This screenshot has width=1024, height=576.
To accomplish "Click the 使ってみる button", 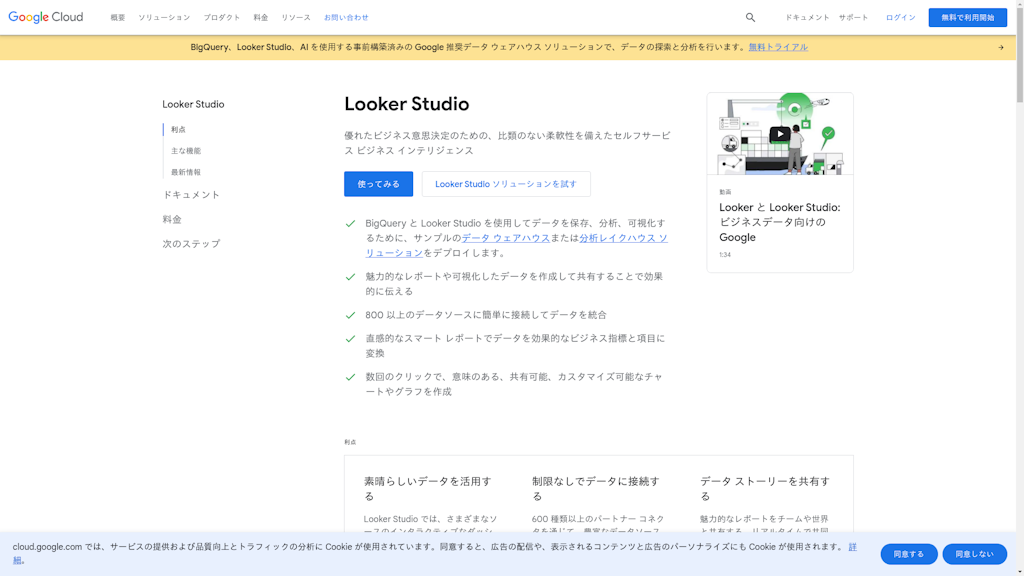I will 378,184.
